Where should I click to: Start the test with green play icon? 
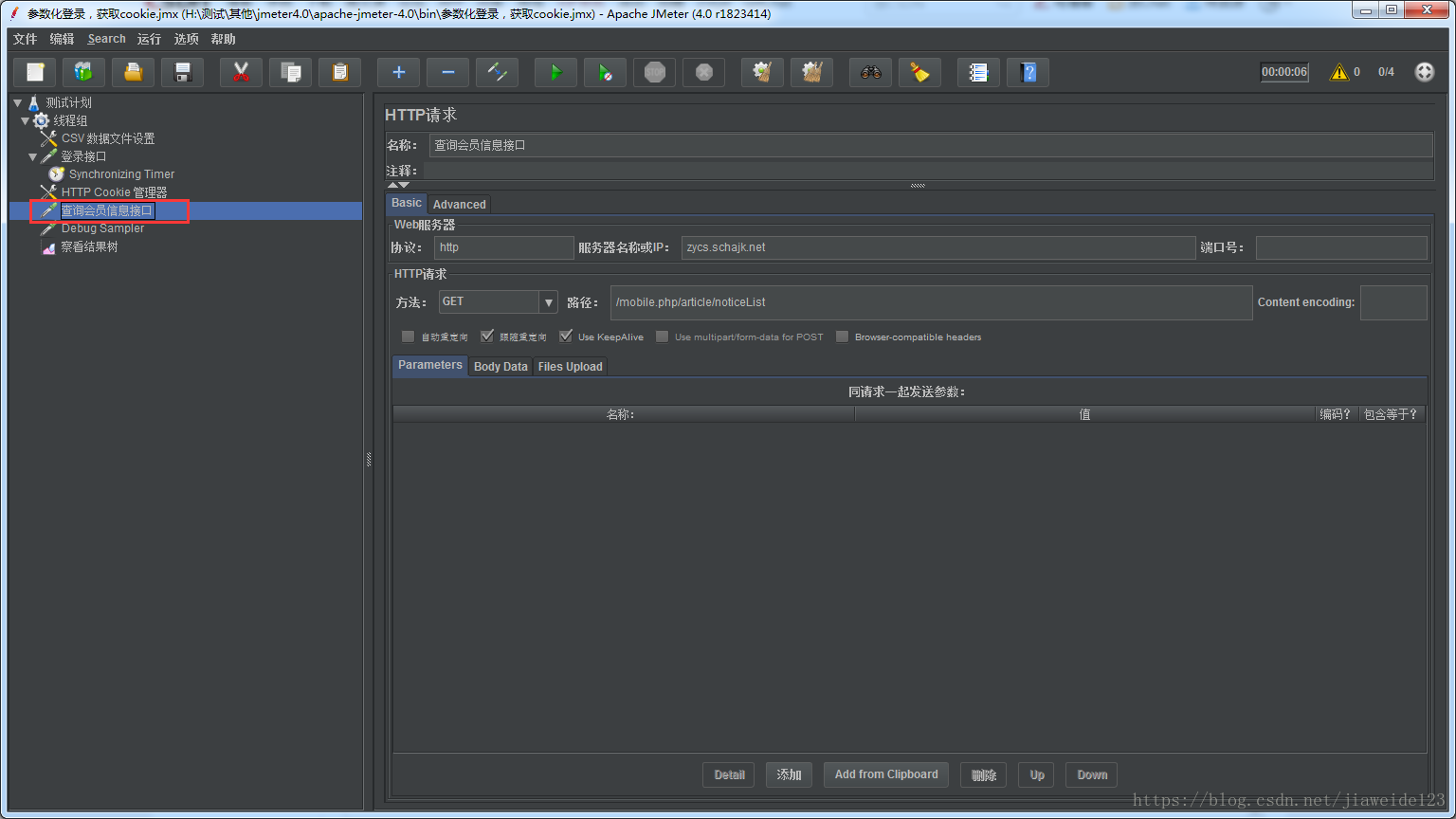click(x=556, y=72)
